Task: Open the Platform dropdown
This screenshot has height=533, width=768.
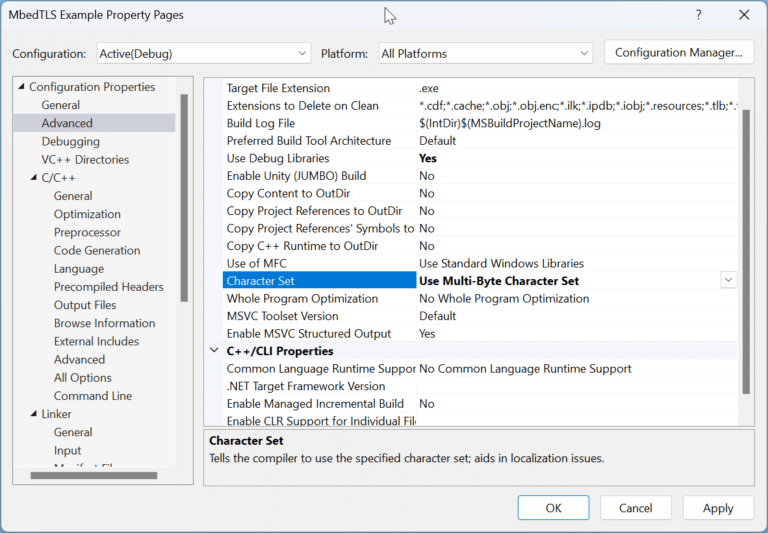Action: point(485,53)
